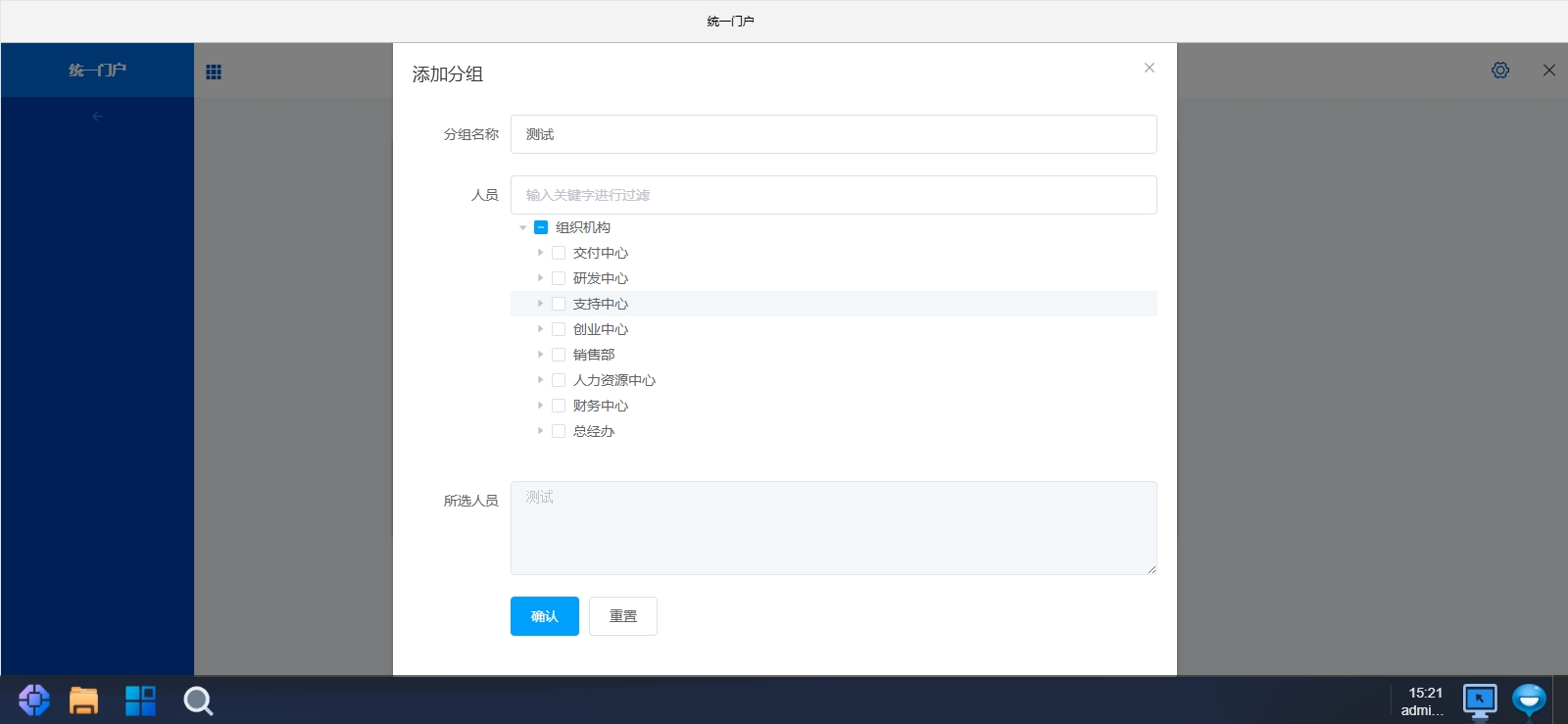Click the remote desktop tray icon
Screen dimensions: 1568x724
click(x=1480, y=701)
